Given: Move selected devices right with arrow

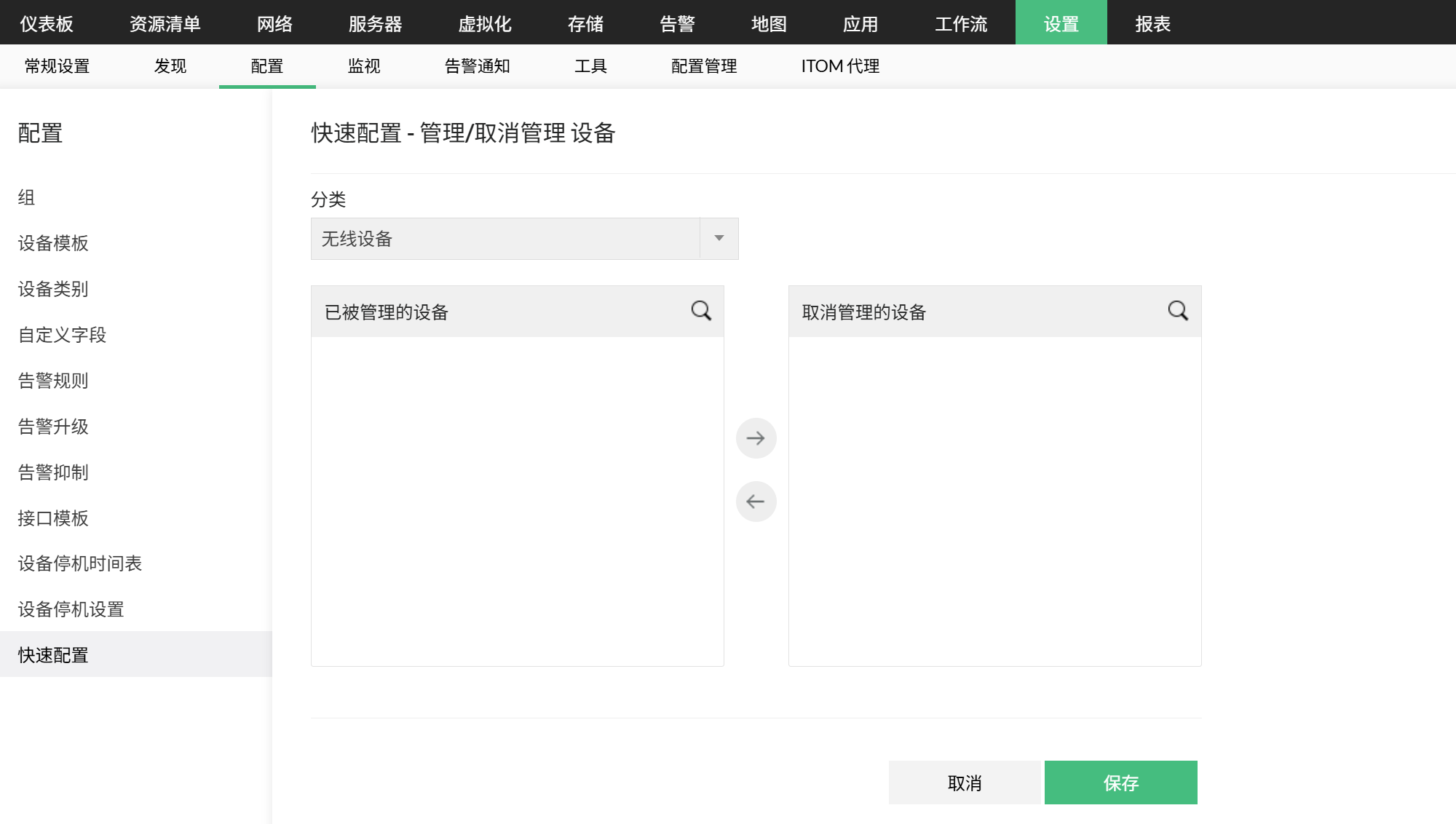Looking at the screenshot, I should coord(756,438).
